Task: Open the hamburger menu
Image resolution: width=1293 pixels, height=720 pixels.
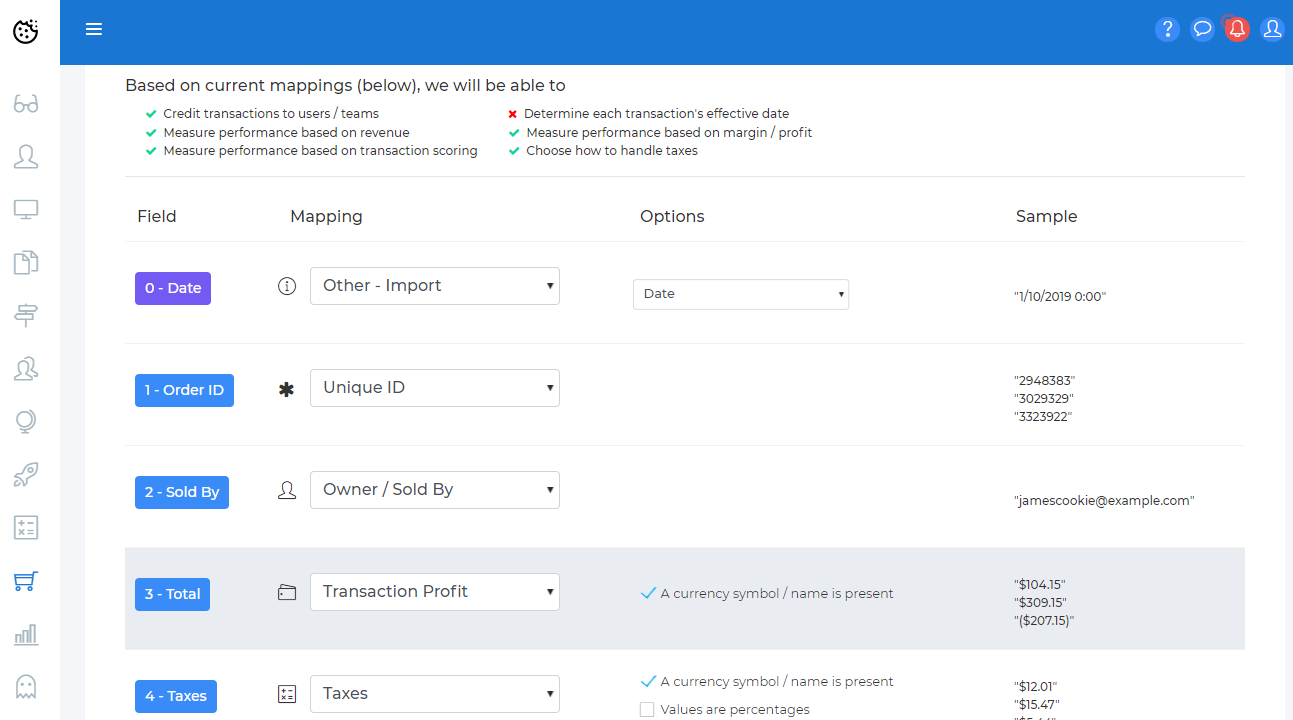Action: click(x=94, y=30)
